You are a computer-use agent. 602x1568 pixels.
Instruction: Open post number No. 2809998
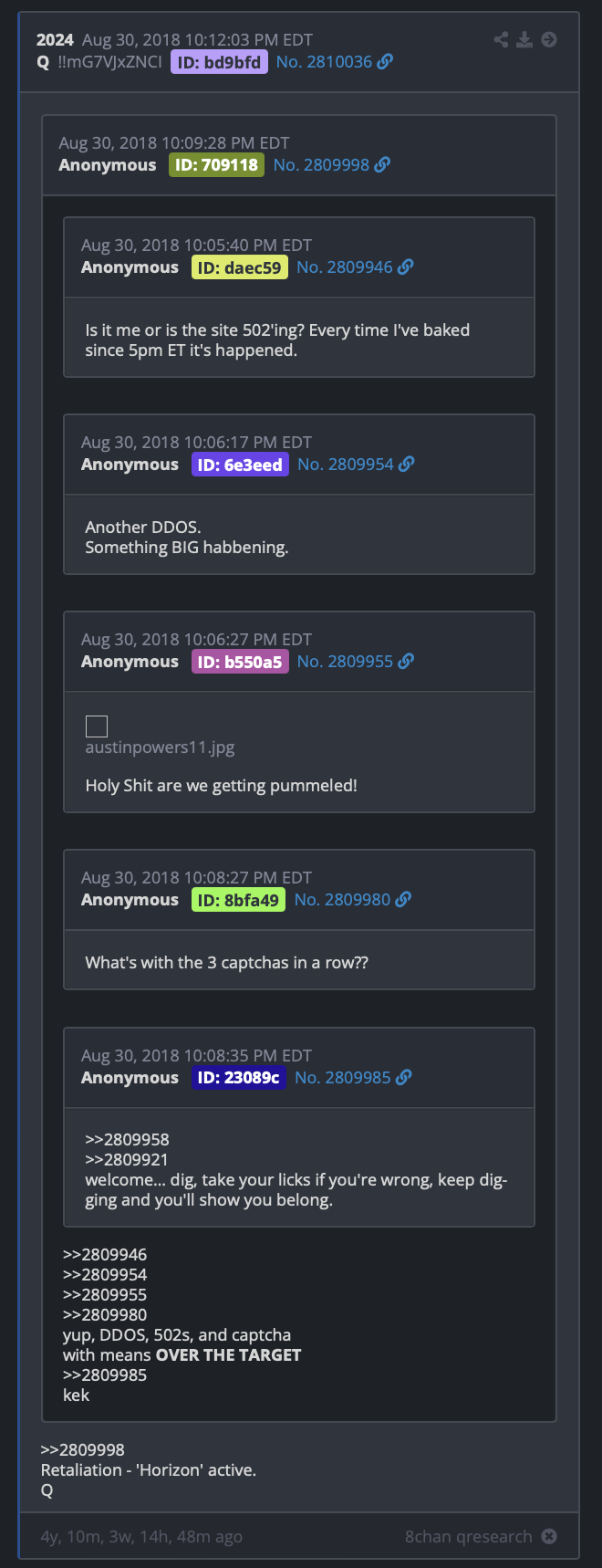pos(321,164)
